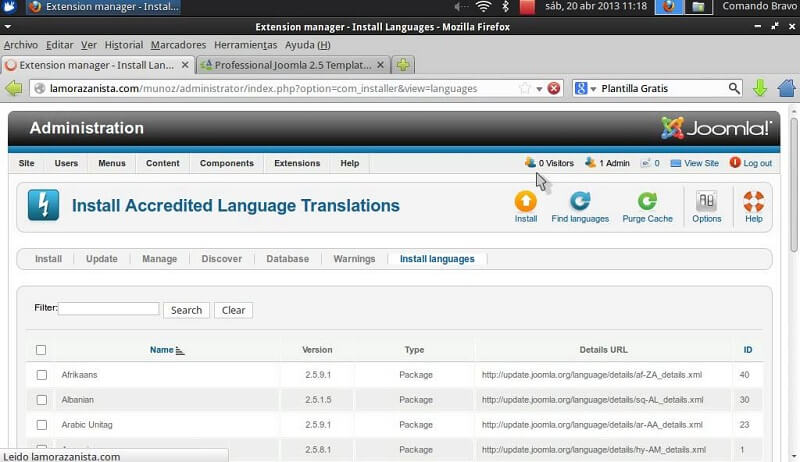Open the Herramientas menu
Viewport: 800px width, 462px height.
coord(245,45)
